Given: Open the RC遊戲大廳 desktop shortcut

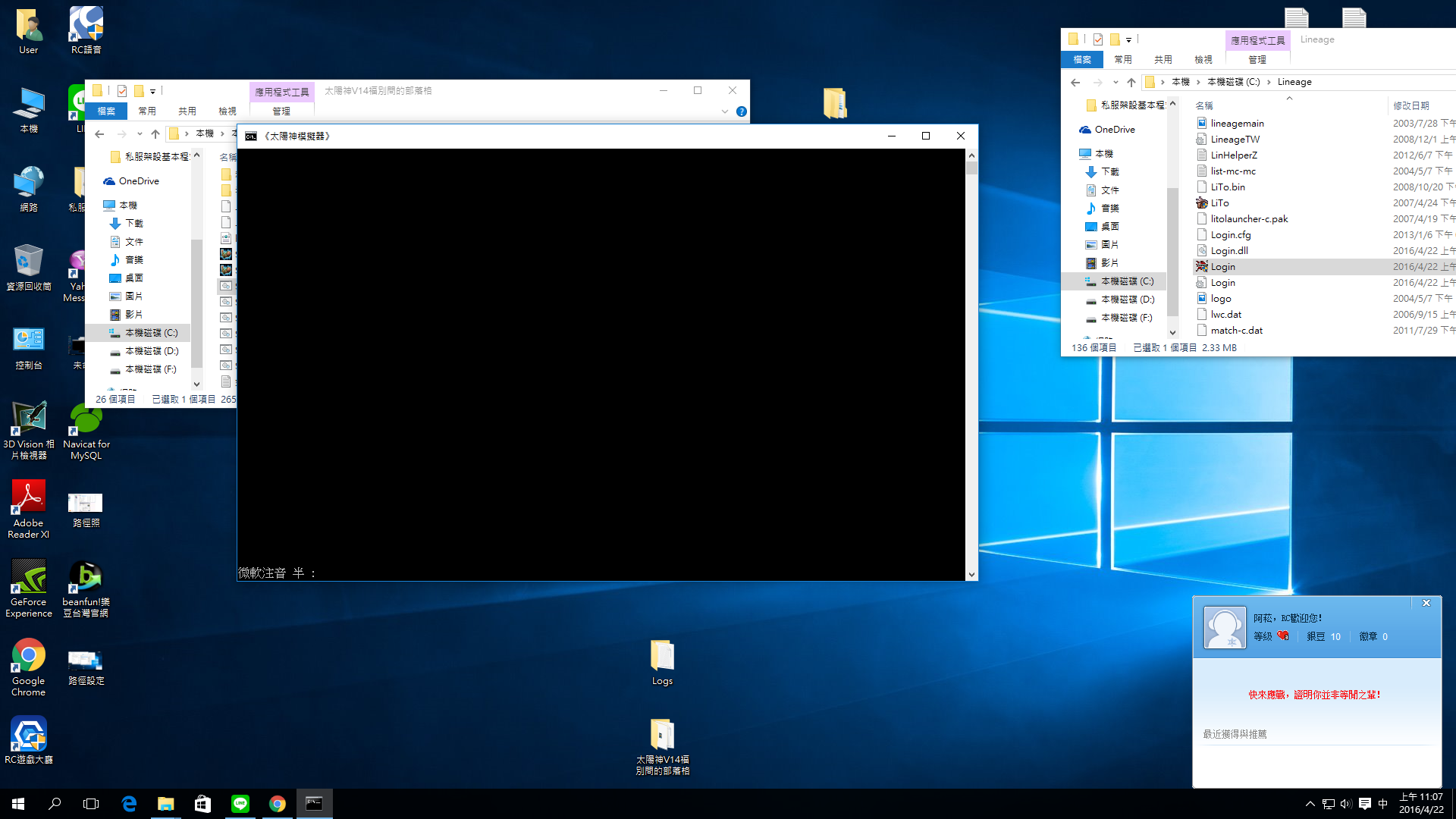Looking at the screenshot, I should pyautogui.click(x=28, y=740).
